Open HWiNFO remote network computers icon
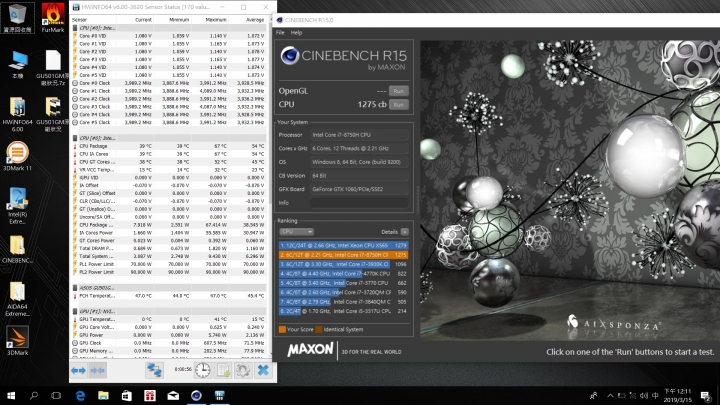720x405 pixels. [x=154, y=370]
